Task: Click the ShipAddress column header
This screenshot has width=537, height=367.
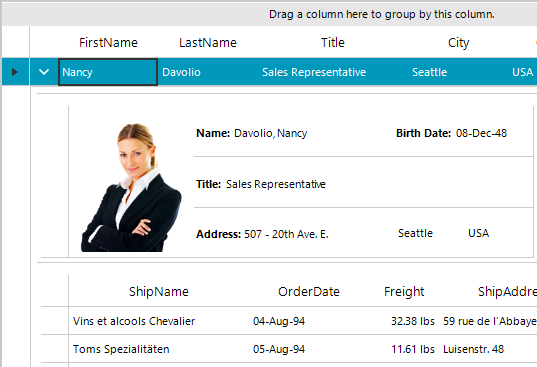Action: click(507, 291)
